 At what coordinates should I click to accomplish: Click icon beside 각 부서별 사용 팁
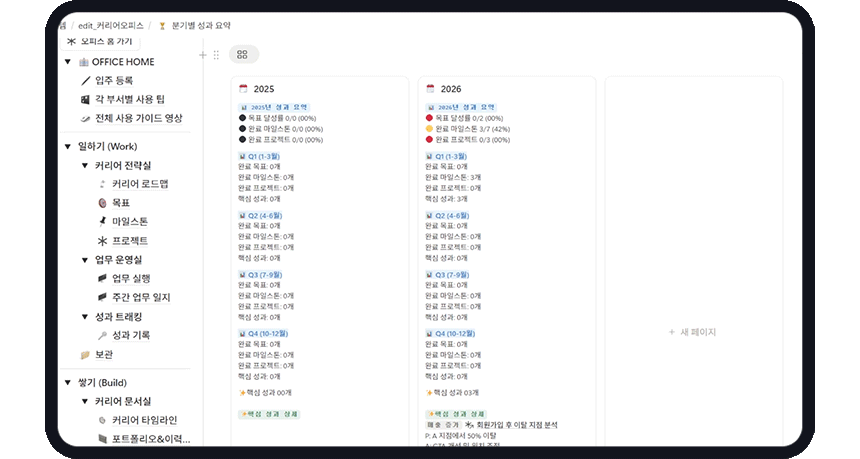tap(85, 99)
